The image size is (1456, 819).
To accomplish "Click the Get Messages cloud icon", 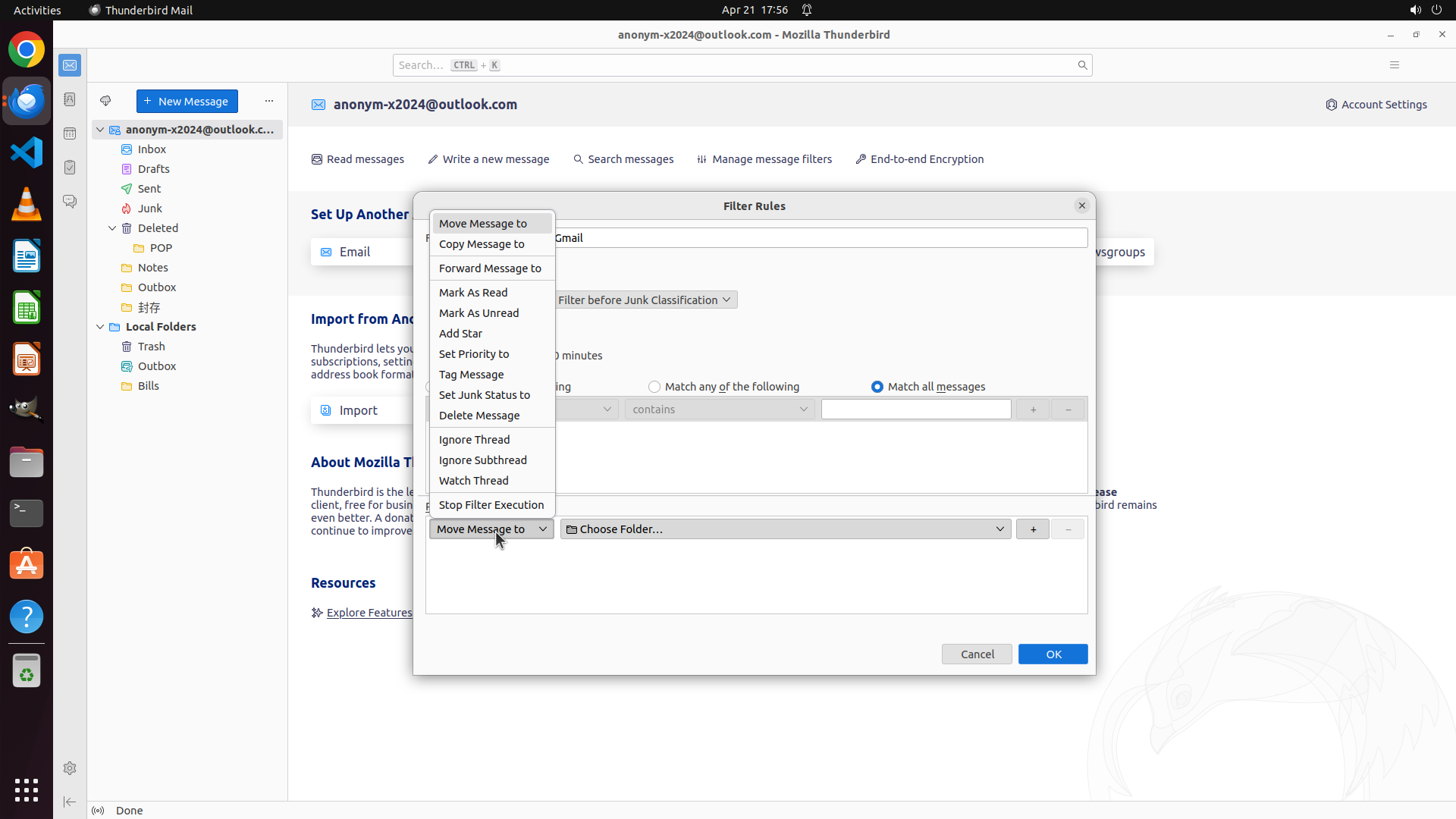I will coord(105,101).
